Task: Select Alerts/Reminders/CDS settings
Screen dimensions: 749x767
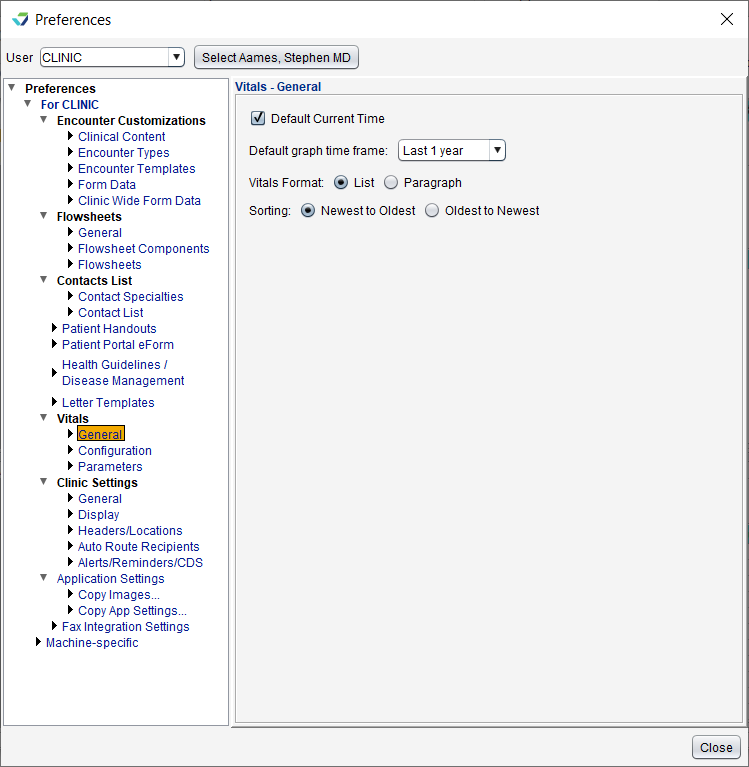Action: click(140, 563)
